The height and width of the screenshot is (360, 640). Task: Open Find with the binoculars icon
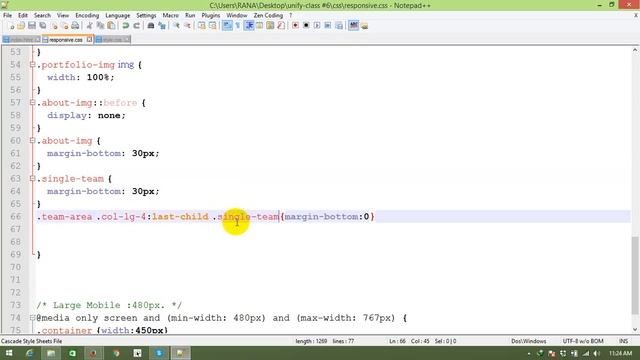pyautogui.click(x=151, y=26)
